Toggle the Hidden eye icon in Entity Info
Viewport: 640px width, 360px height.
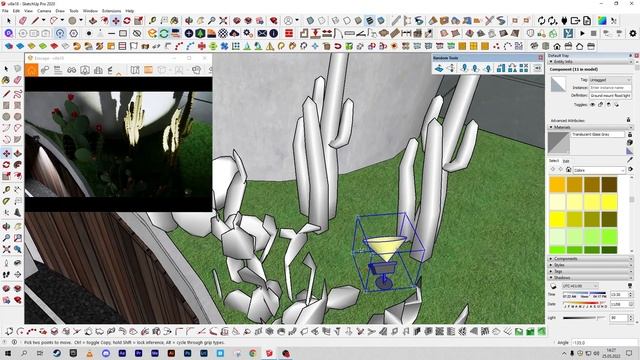point(593,105)
